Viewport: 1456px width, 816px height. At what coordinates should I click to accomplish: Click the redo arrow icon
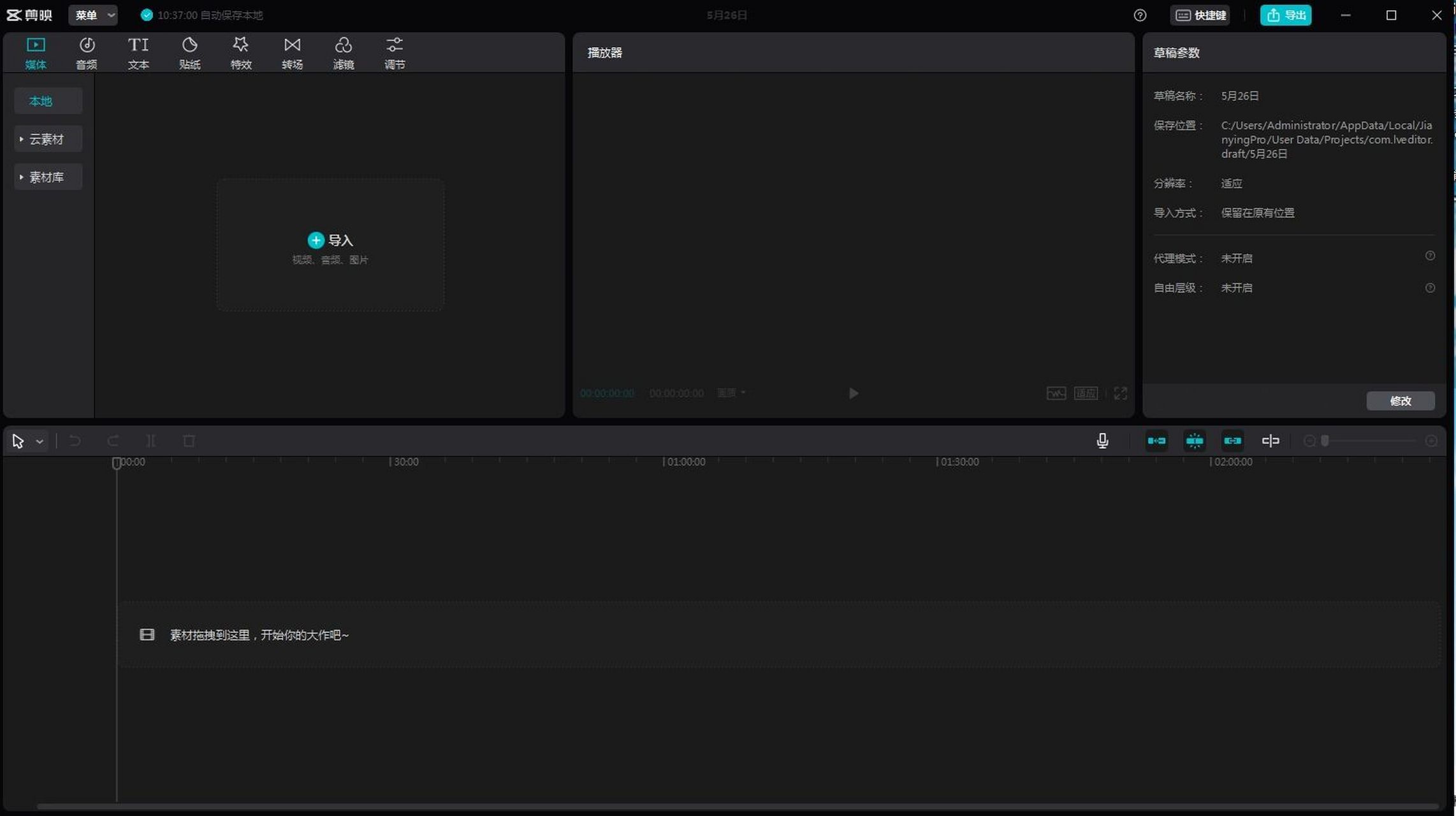pyautogui.click(x=113, y=441)
